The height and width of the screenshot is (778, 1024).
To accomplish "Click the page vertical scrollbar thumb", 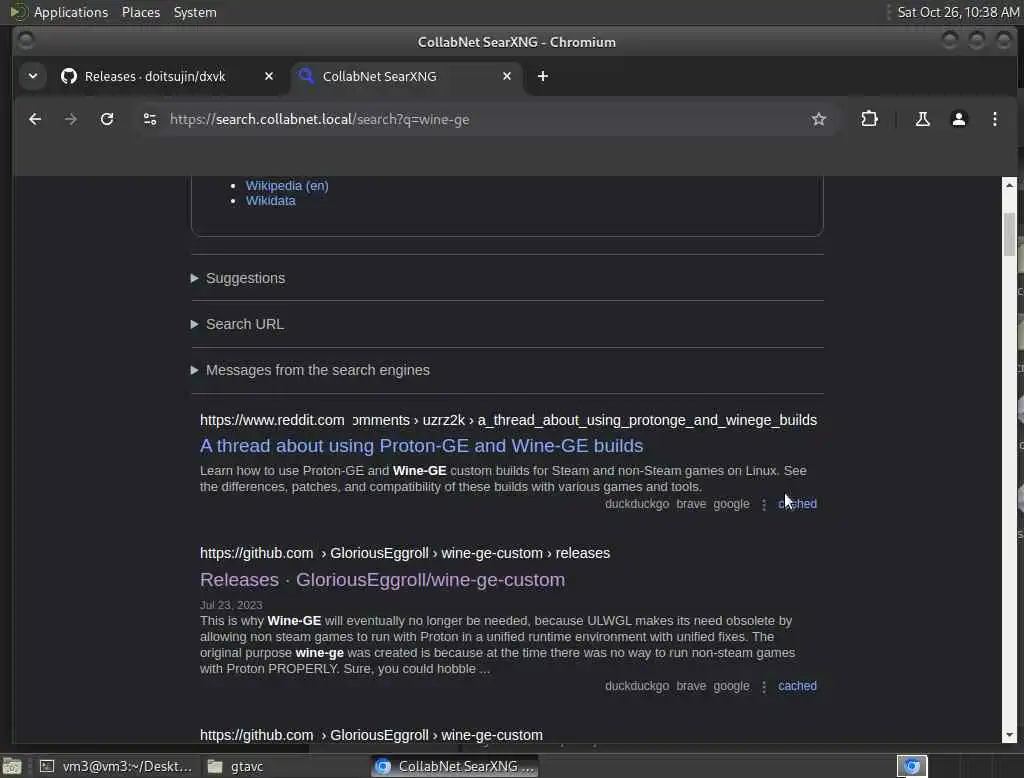I will pos(1009,234).
